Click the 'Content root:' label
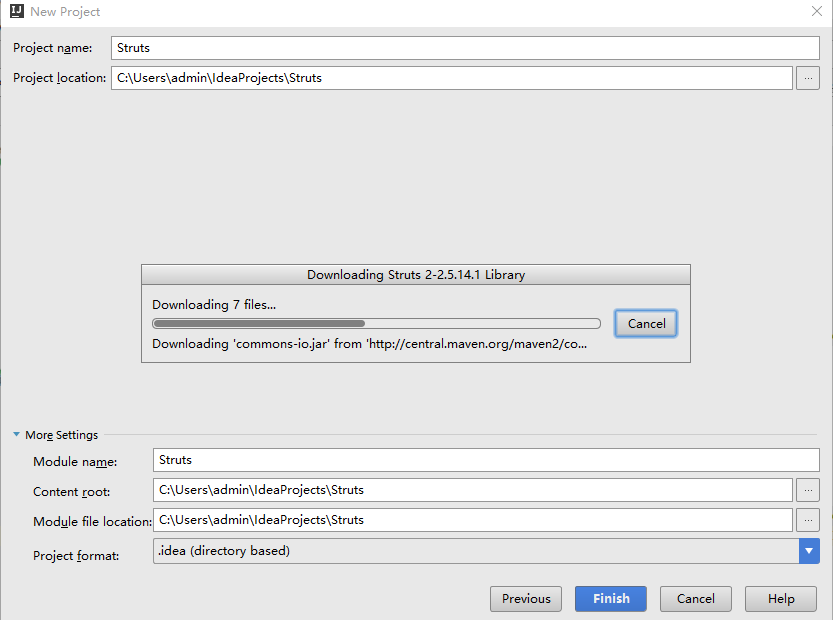833x620 pixels. click(x=72, y=492)
